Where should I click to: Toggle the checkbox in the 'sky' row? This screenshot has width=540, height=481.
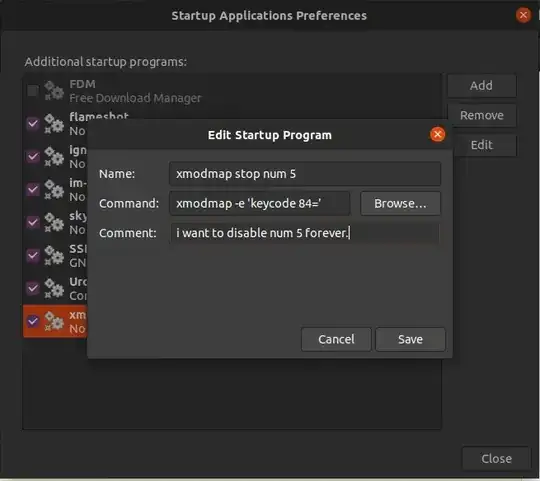pyautogui.click(x=33, y=222)
